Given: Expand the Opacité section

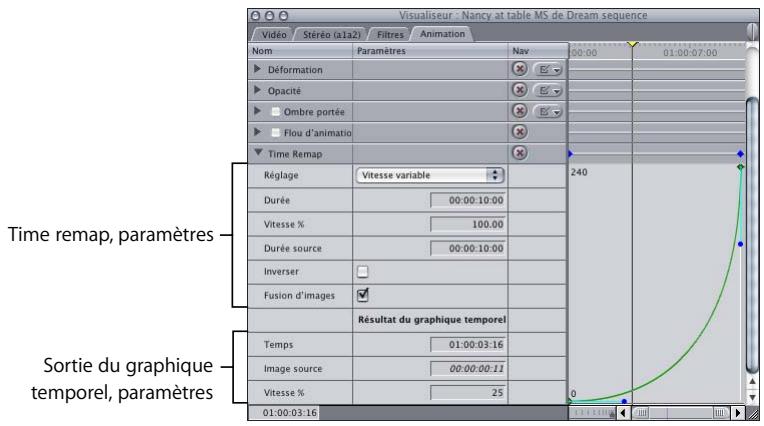Looking at the screenshot, I should pos(258,90).
